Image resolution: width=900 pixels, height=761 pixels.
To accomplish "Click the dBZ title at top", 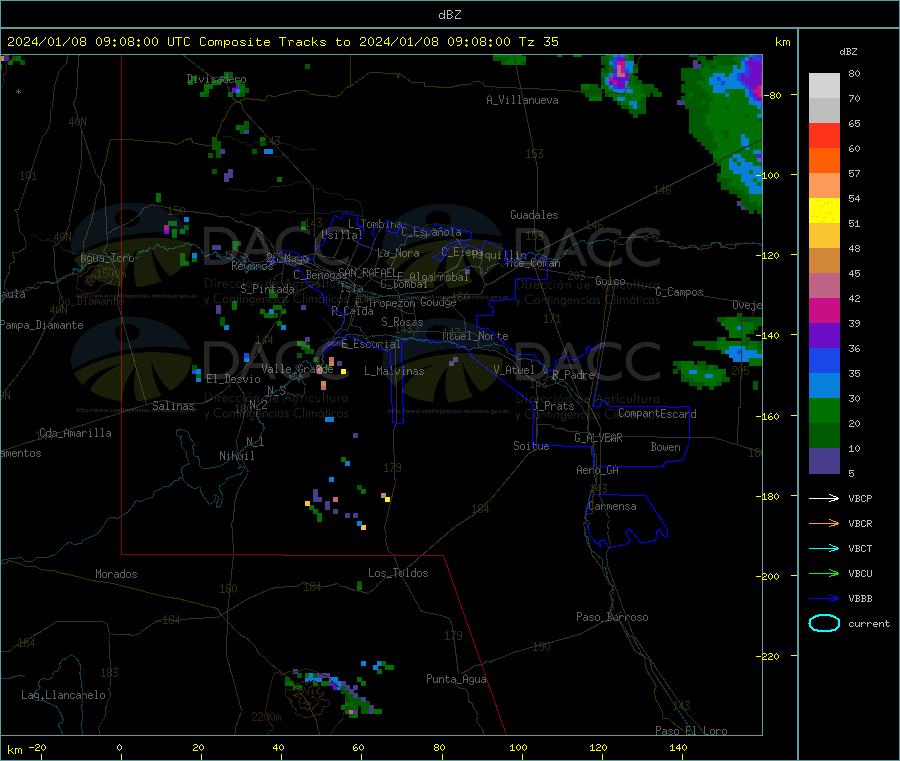I will point(449,15).
